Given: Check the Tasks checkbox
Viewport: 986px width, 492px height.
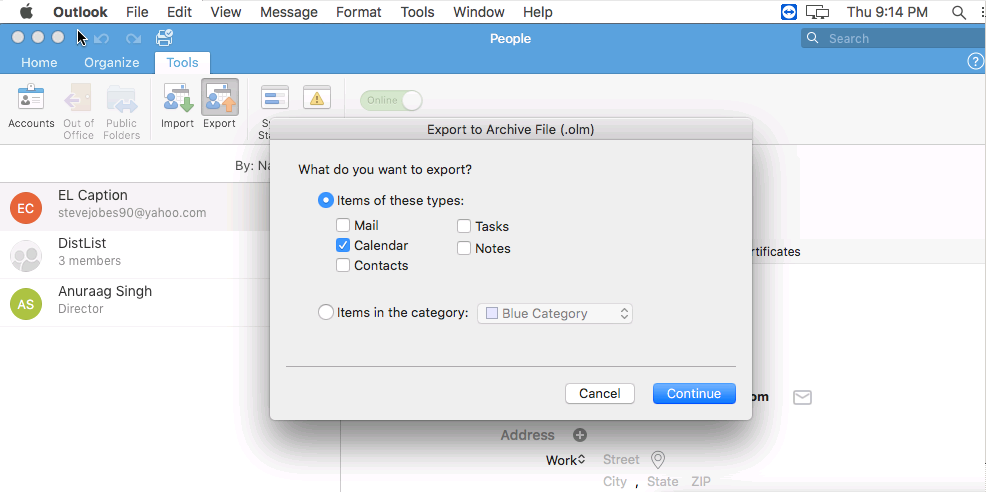Looking at the screenshot, I should (x=464, y=226).
